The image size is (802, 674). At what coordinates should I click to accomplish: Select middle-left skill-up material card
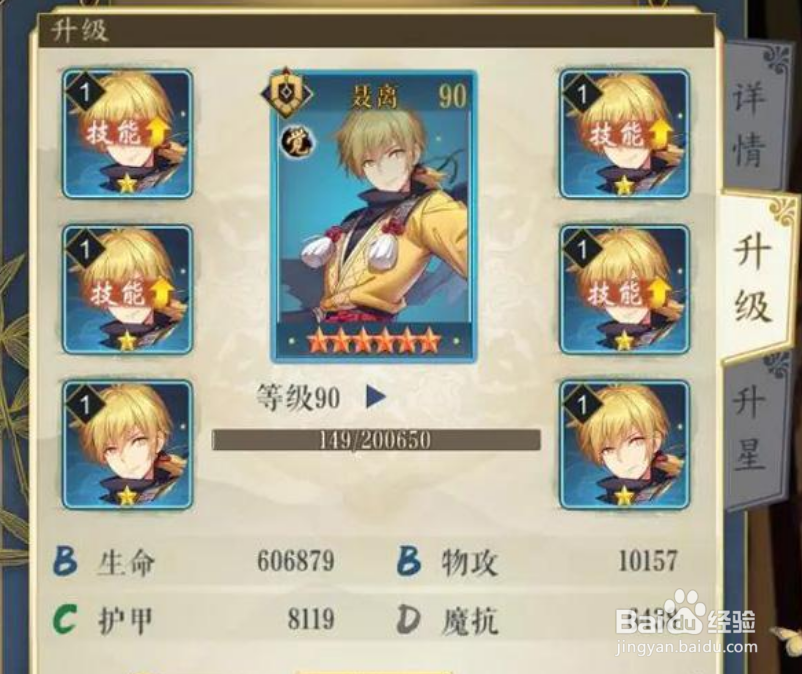127,289
